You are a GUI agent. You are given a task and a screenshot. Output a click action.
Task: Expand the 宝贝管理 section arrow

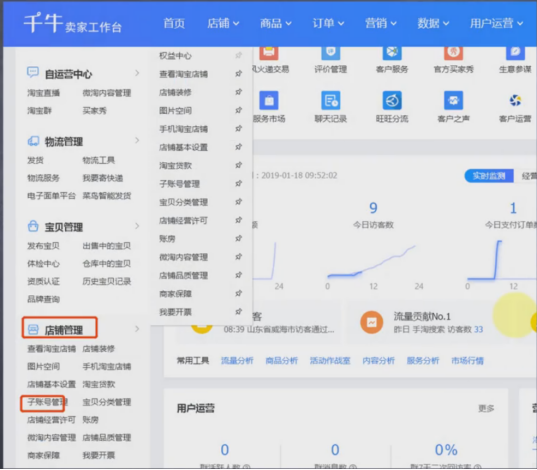pyautogui.click(x=137, y=226)
